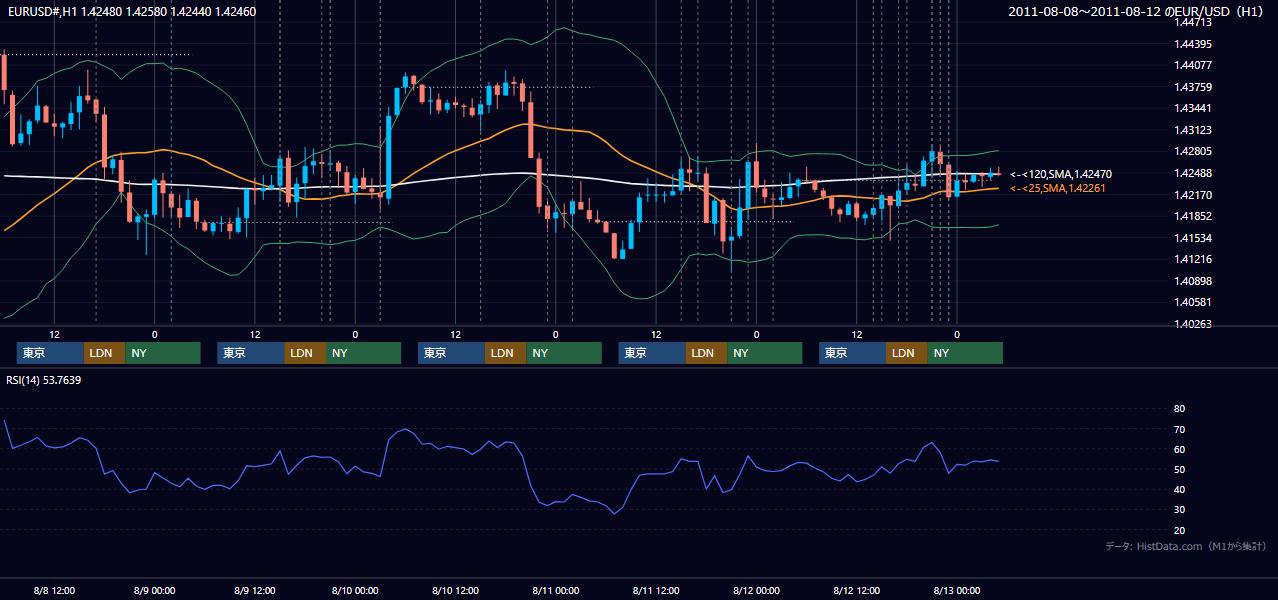Viewport: 1278px width, 600px height.
Task: Click RSI scale value 20
Action: point(1179,530)
